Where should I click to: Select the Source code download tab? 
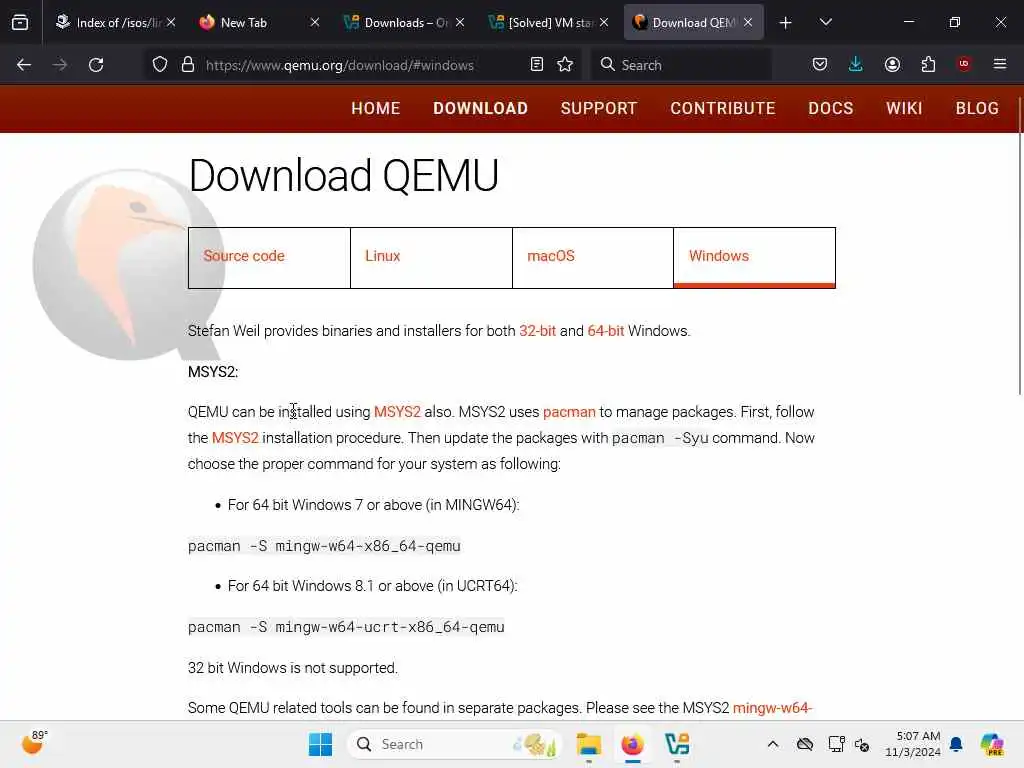click(269, 257)
